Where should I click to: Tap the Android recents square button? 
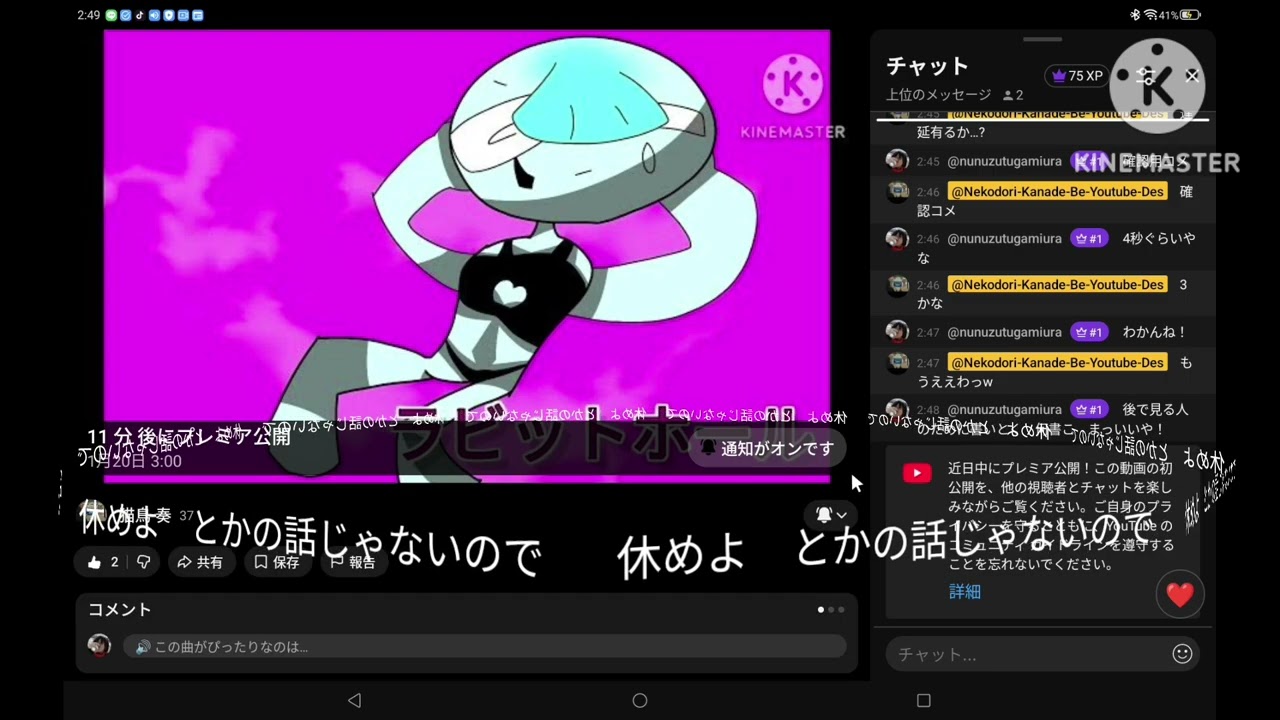coord(924,700)
